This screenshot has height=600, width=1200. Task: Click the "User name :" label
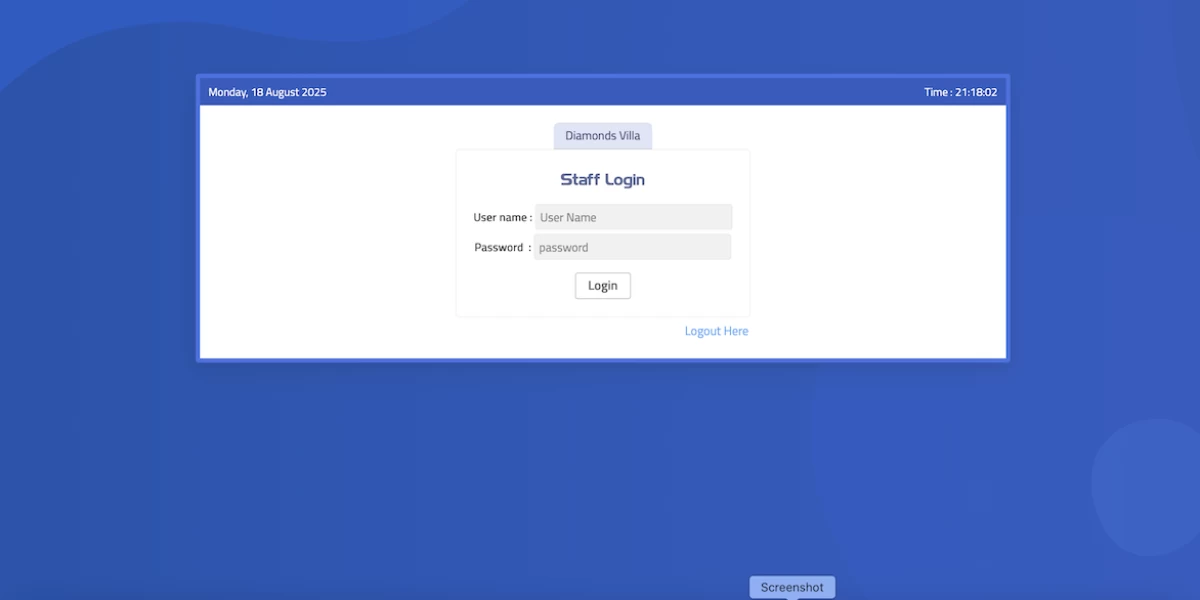(x=502, y=217)
